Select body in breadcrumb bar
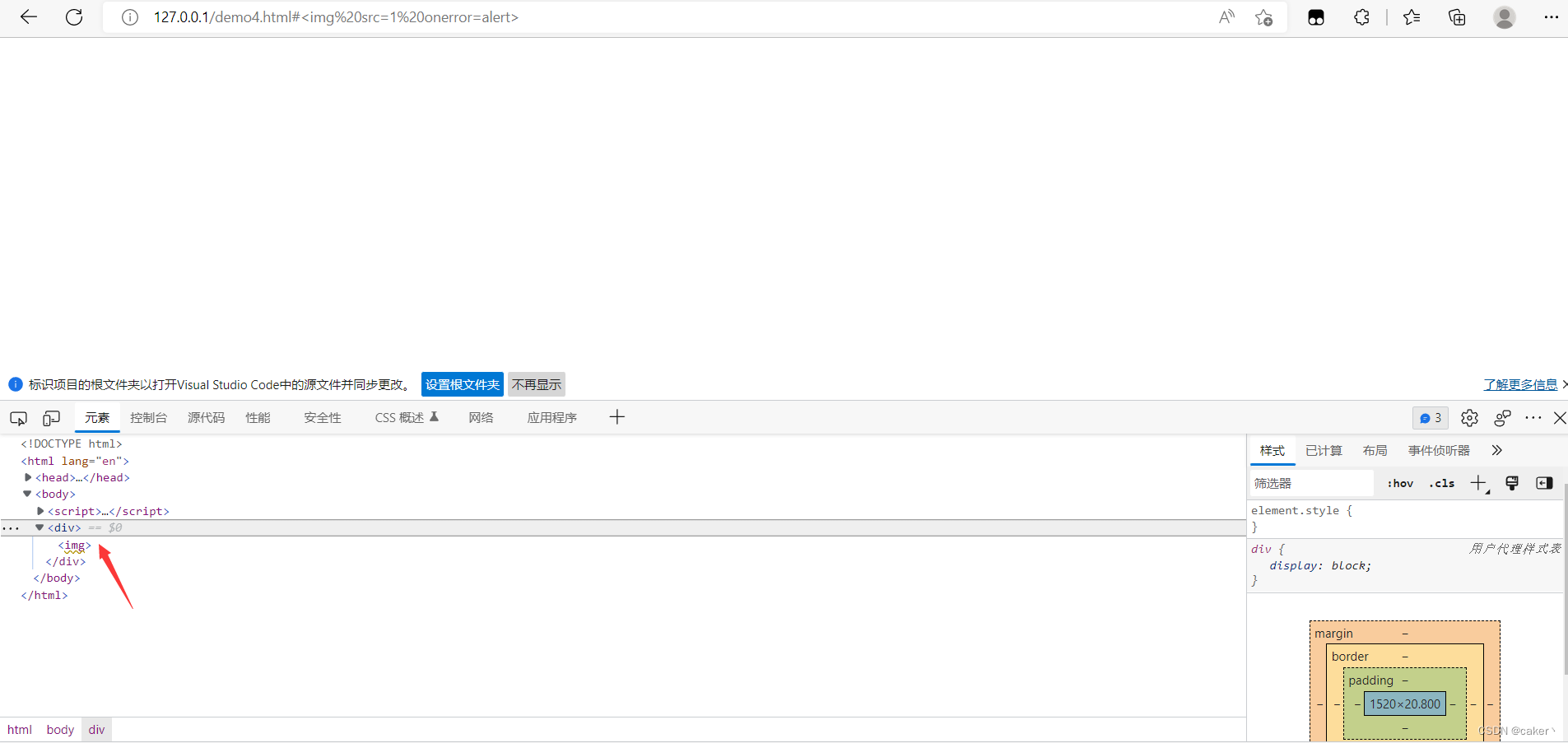Viewport: 1568px width, 743px height. tap(60, 730)
